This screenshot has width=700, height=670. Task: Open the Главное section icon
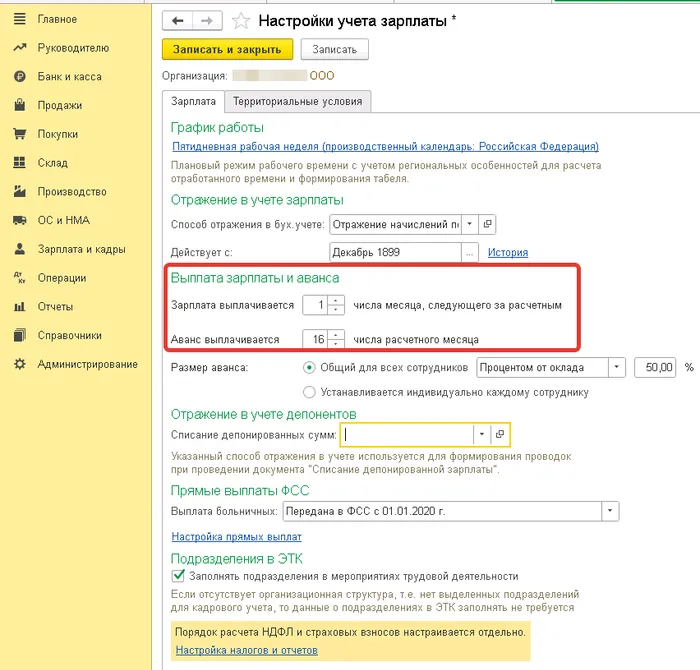[19, 19]
